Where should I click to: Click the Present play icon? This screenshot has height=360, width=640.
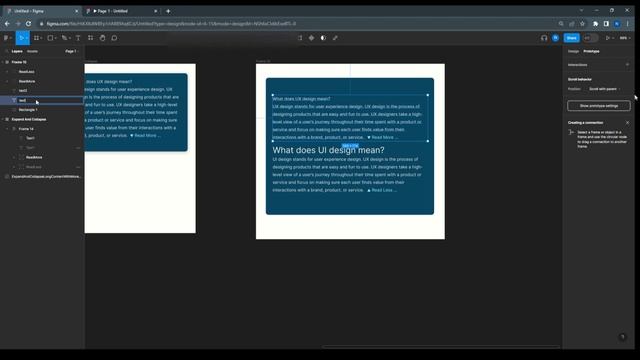coord(607,38)
